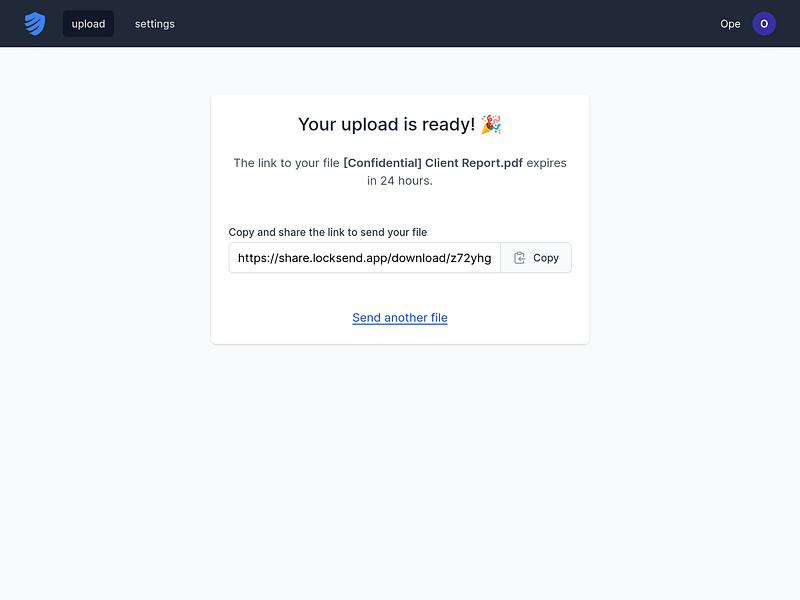Click the purple O avatar circle
Image resolution: width=800 pixels, height=600 pixels.
click(764, 23)
